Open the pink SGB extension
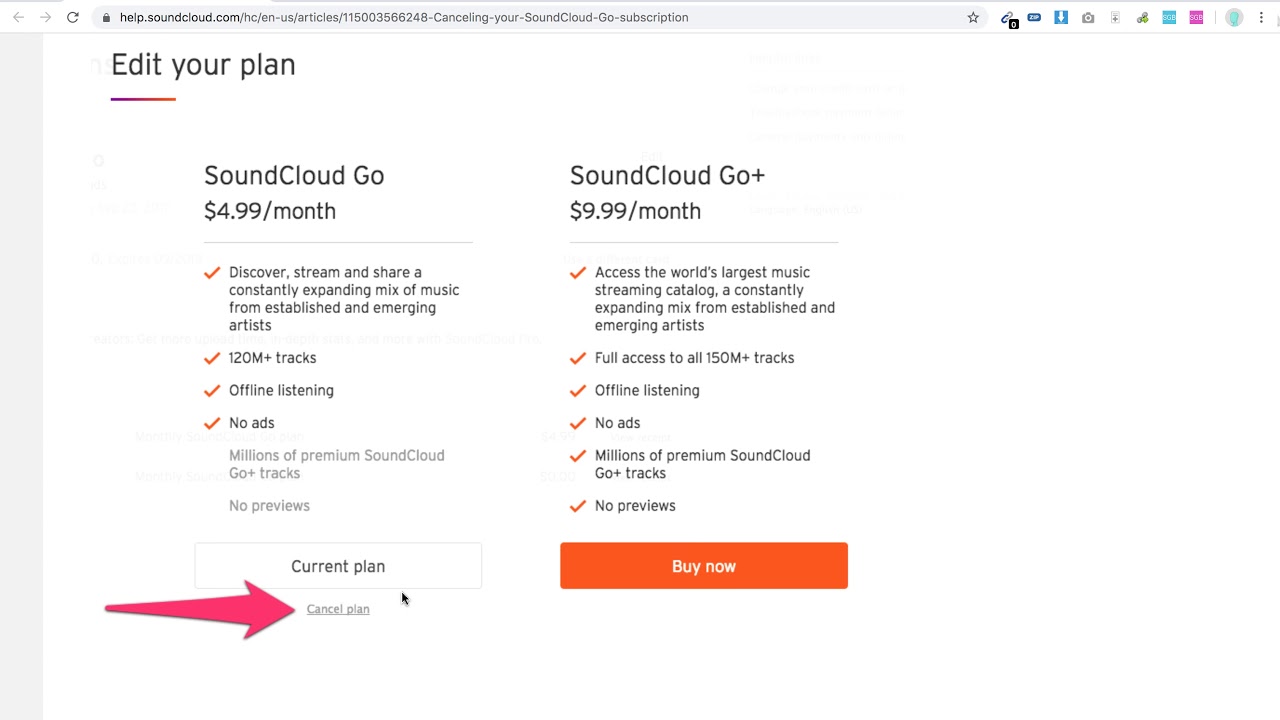Viewport: 1280px width, 720px height. coord(1196,17)
